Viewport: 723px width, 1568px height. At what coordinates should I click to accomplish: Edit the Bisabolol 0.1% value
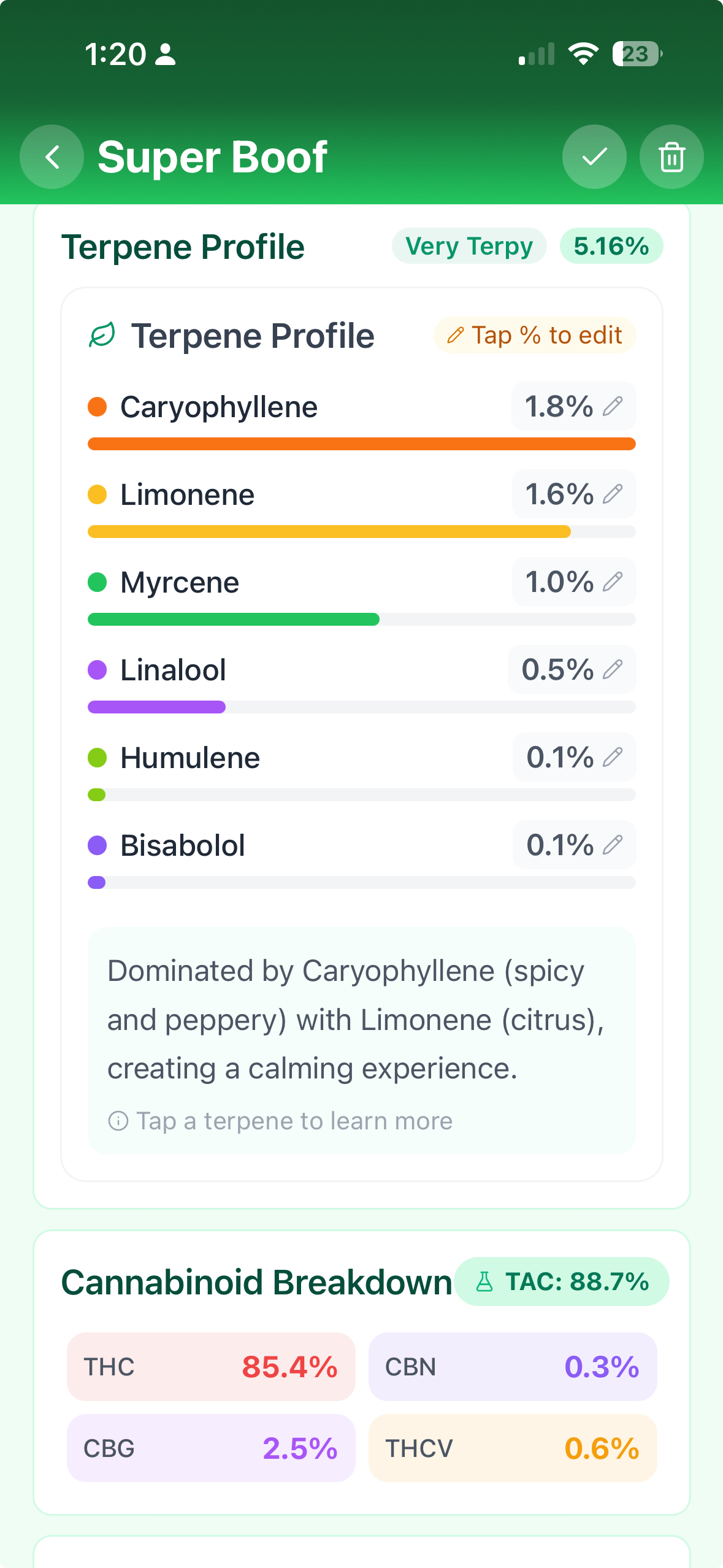click(x=574, y=845)
